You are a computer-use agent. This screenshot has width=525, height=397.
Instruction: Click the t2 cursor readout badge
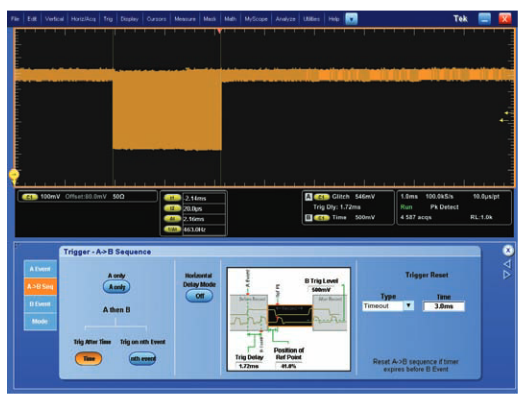172,209
